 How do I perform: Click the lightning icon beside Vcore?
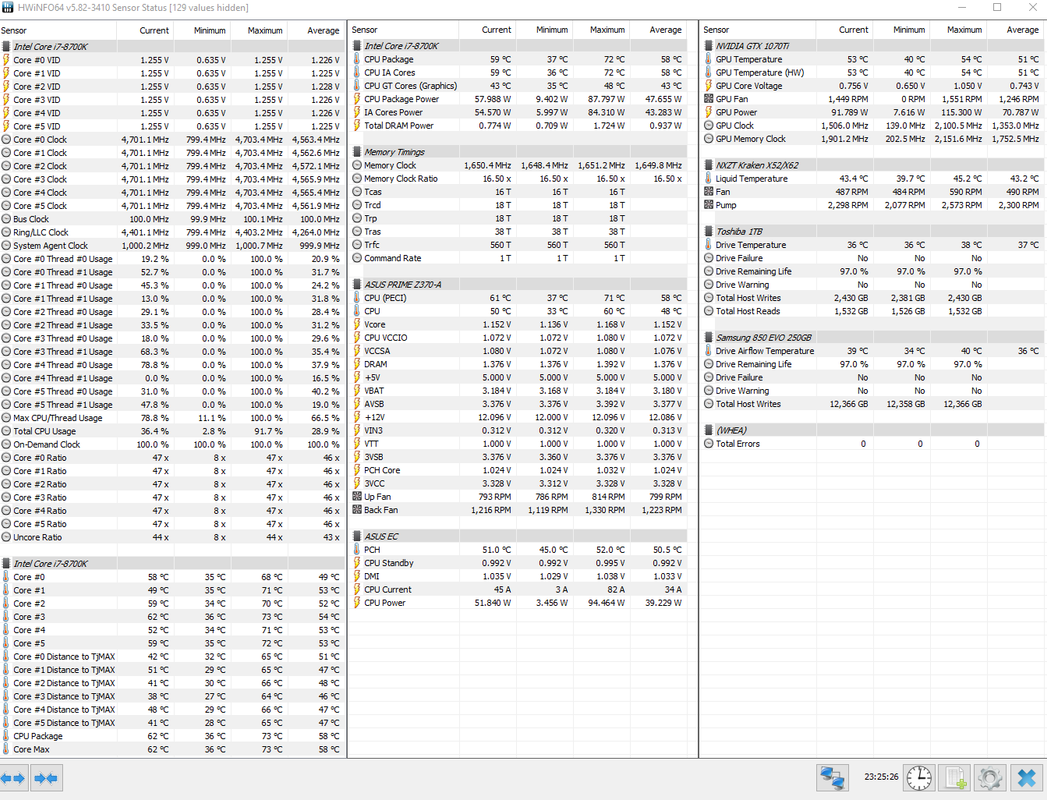(x=357, y=325)
